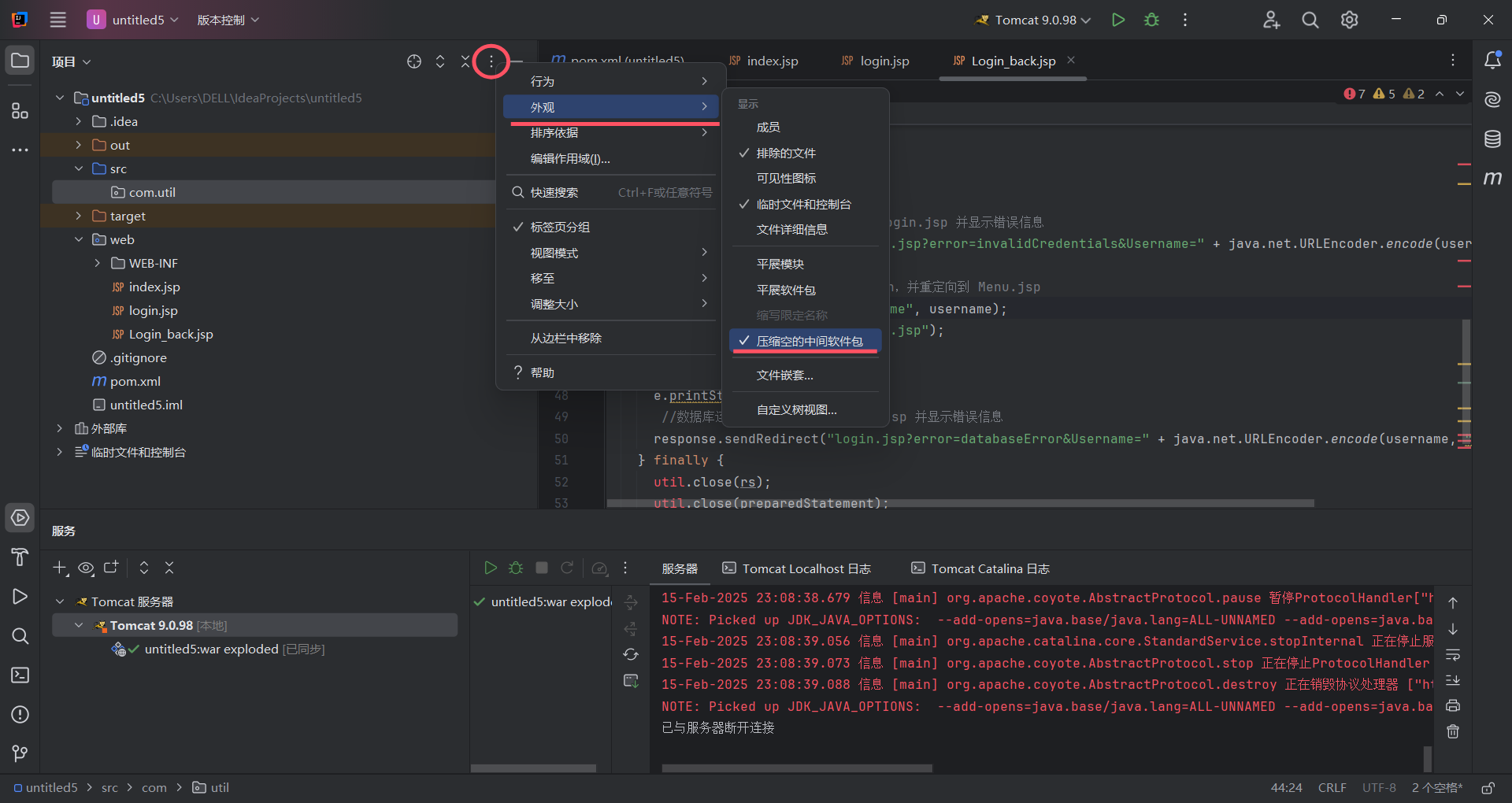Open Build hammer tool window

(20, 557)
